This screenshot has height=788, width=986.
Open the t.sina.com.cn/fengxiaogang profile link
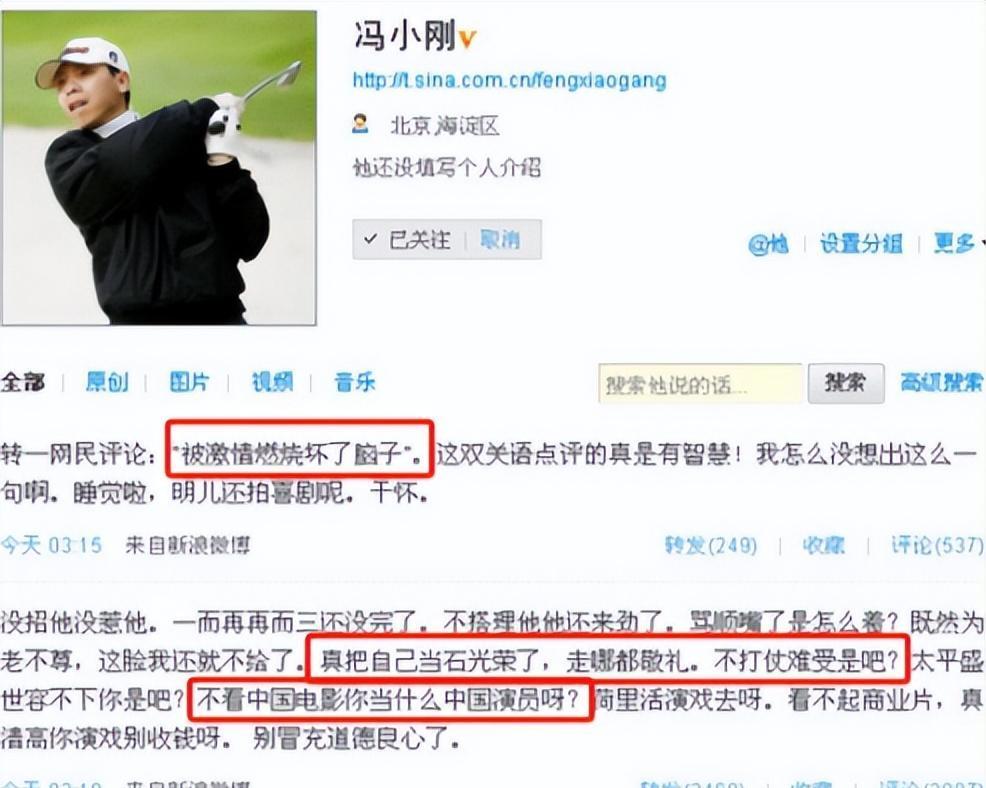(509, 80)
